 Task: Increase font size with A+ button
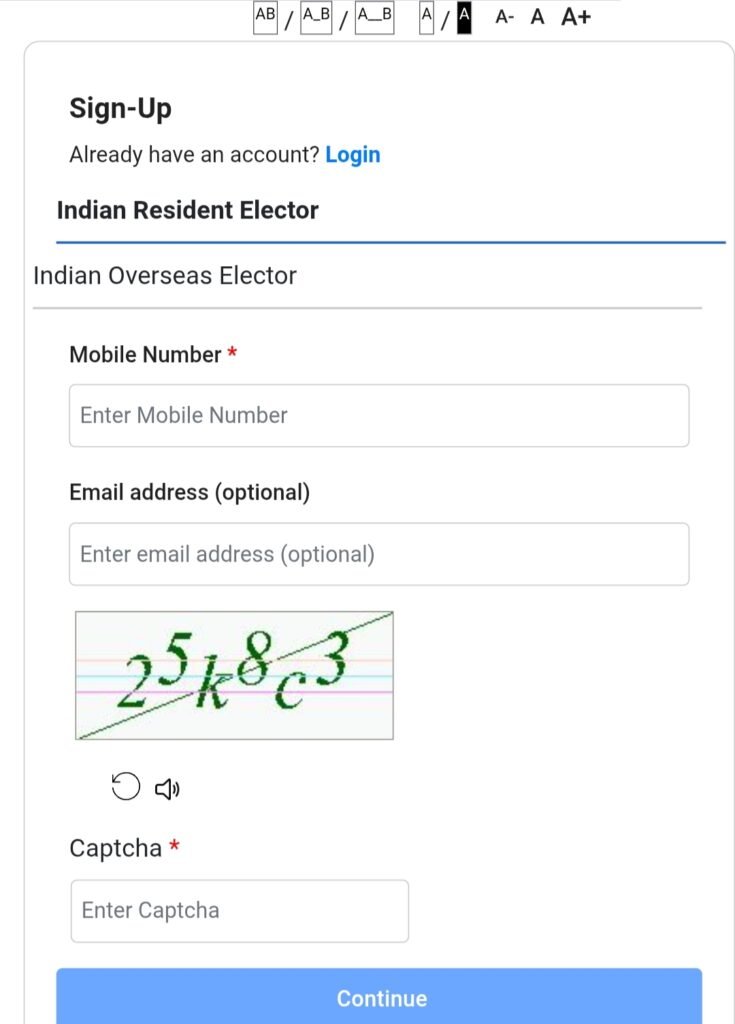tap(576, 17)
